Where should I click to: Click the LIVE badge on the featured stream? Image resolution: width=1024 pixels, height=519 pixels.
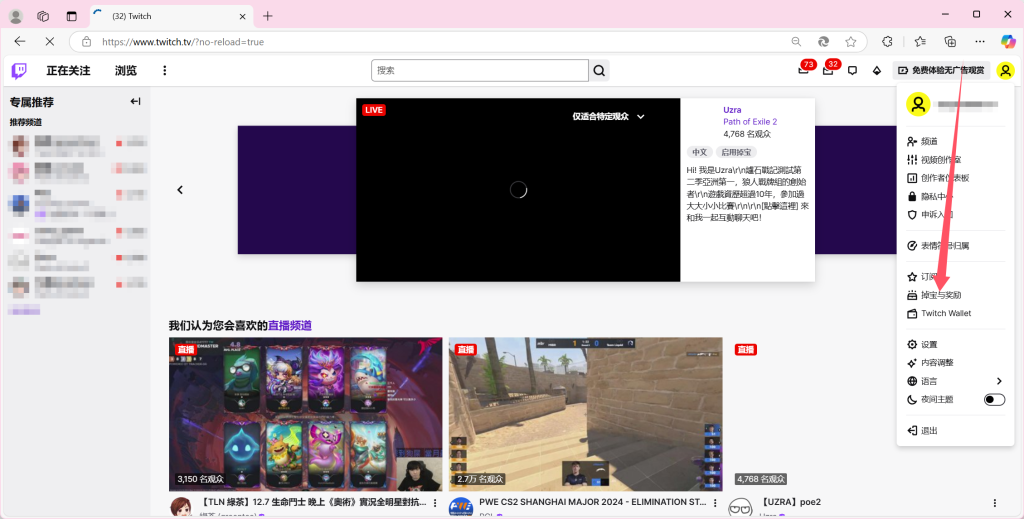[374, 110]
